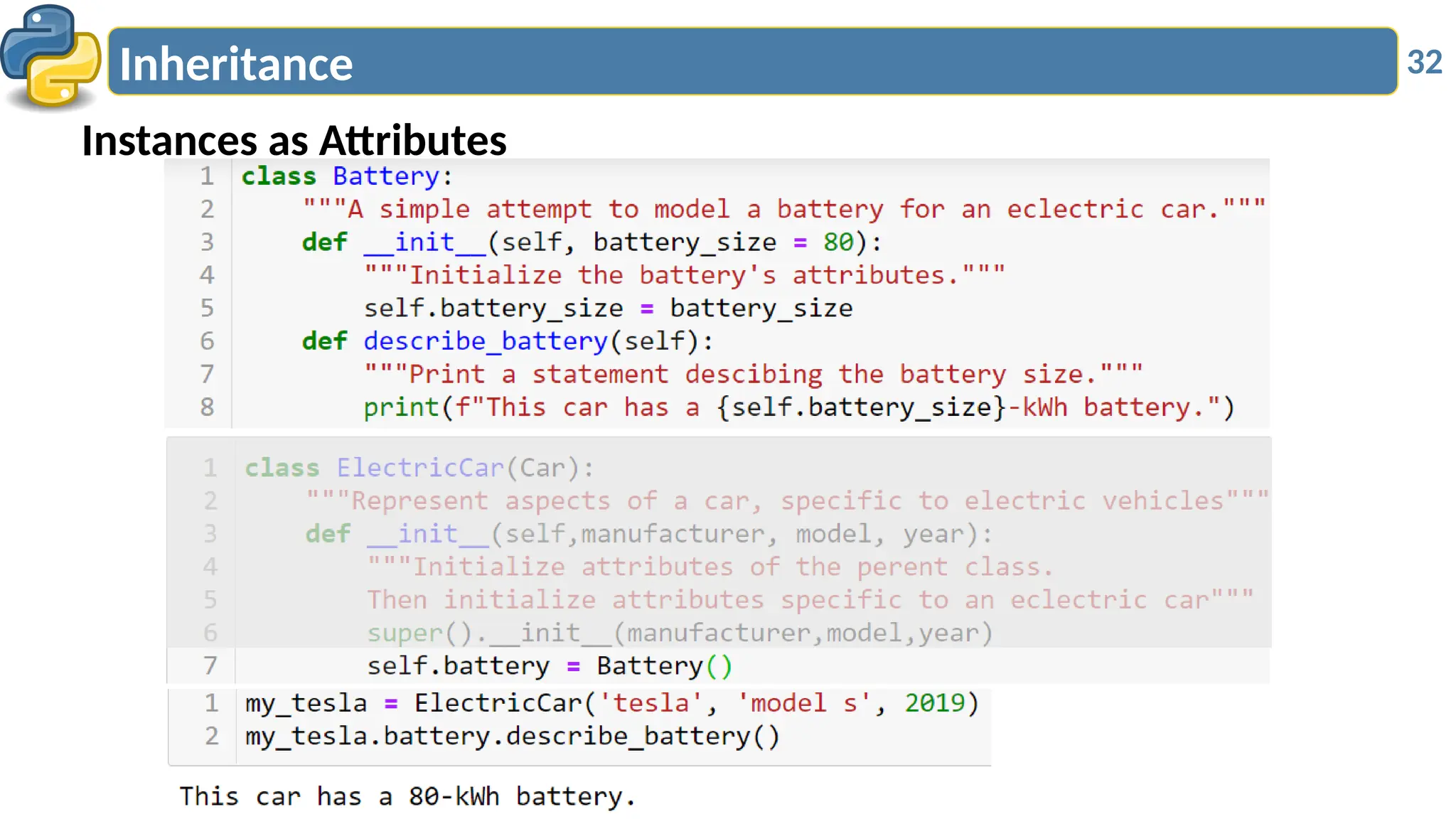Click the print f-string line in Battery
Image resolution: width=1456 pixels, height=819 pixels.
pos(800,407)
